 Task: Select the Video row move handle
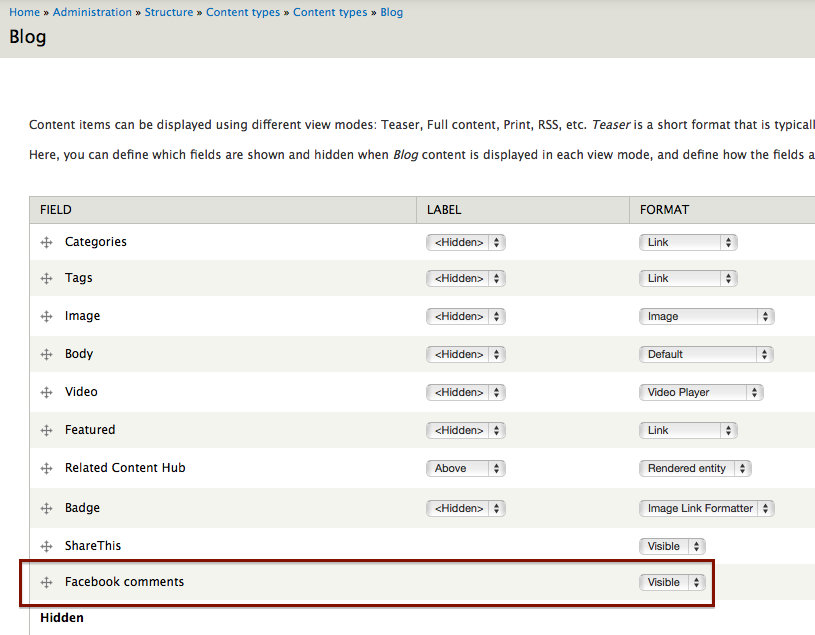46,393
